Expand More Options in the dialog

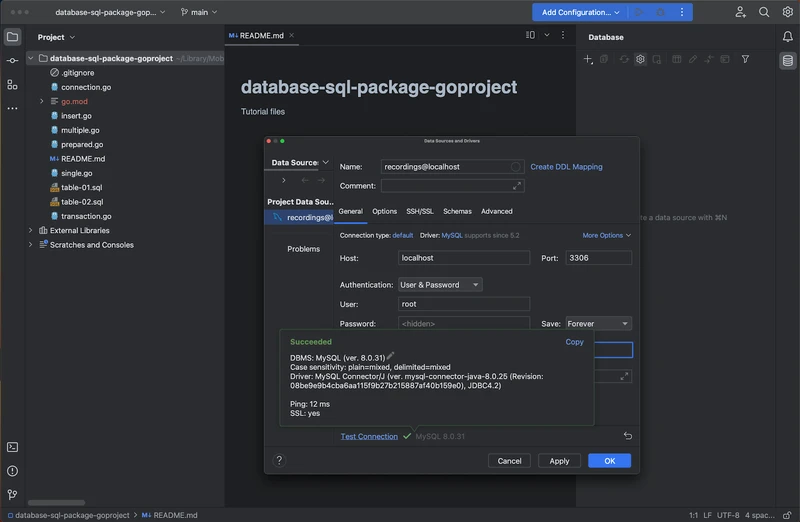606,235
